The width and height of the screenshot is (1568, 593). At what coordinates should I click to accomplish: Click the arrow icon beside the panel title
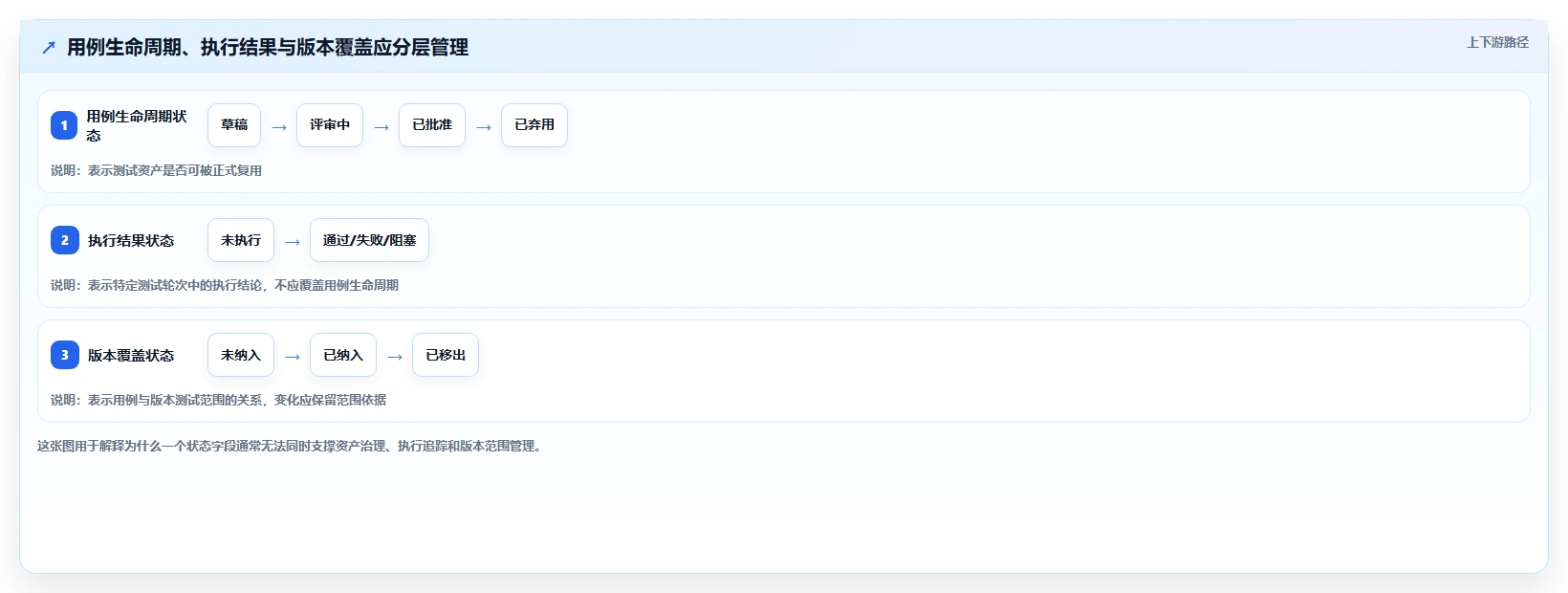pos(49,48)
